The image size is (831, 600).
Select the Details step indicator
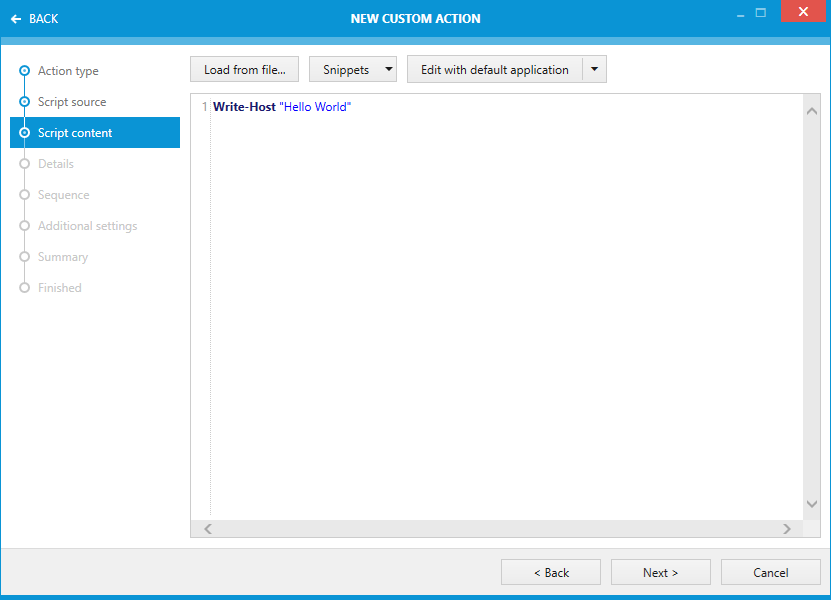(23, 163)
